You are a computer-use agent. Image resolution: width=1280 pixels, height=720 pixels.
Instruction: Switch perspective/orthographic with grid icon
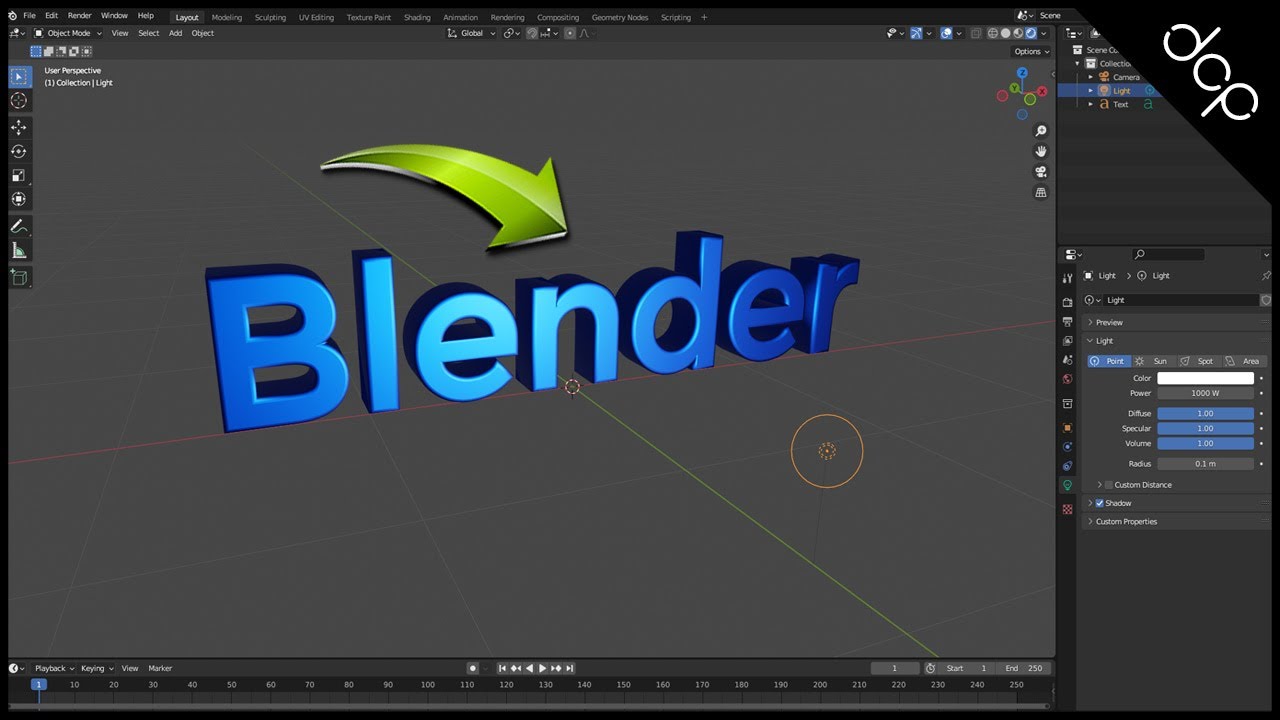tap(1041, 192)
